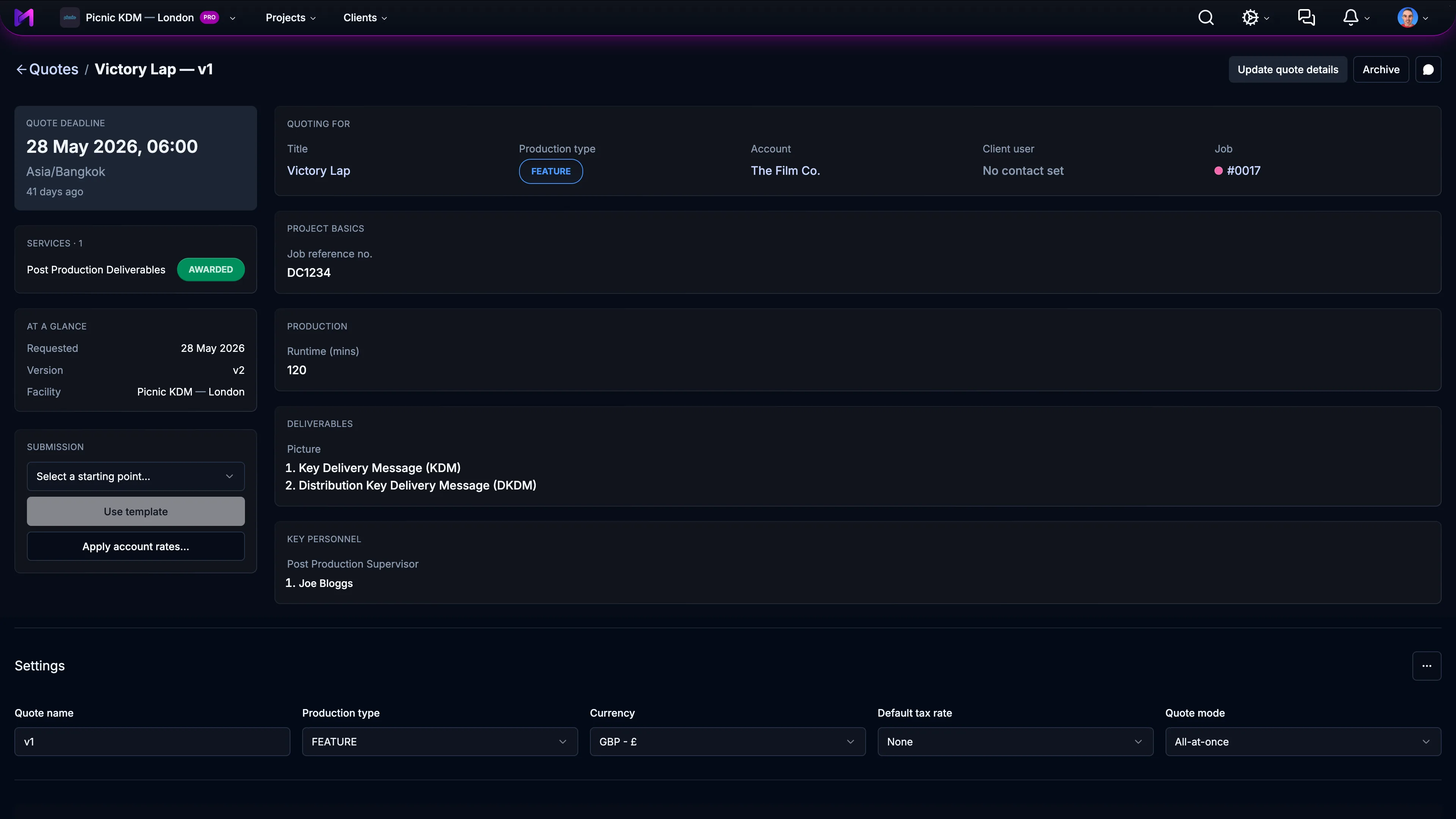This screenshot has width=1456, height=819.
Task: Open the search magnifier icon
Action: (1206, 17)
